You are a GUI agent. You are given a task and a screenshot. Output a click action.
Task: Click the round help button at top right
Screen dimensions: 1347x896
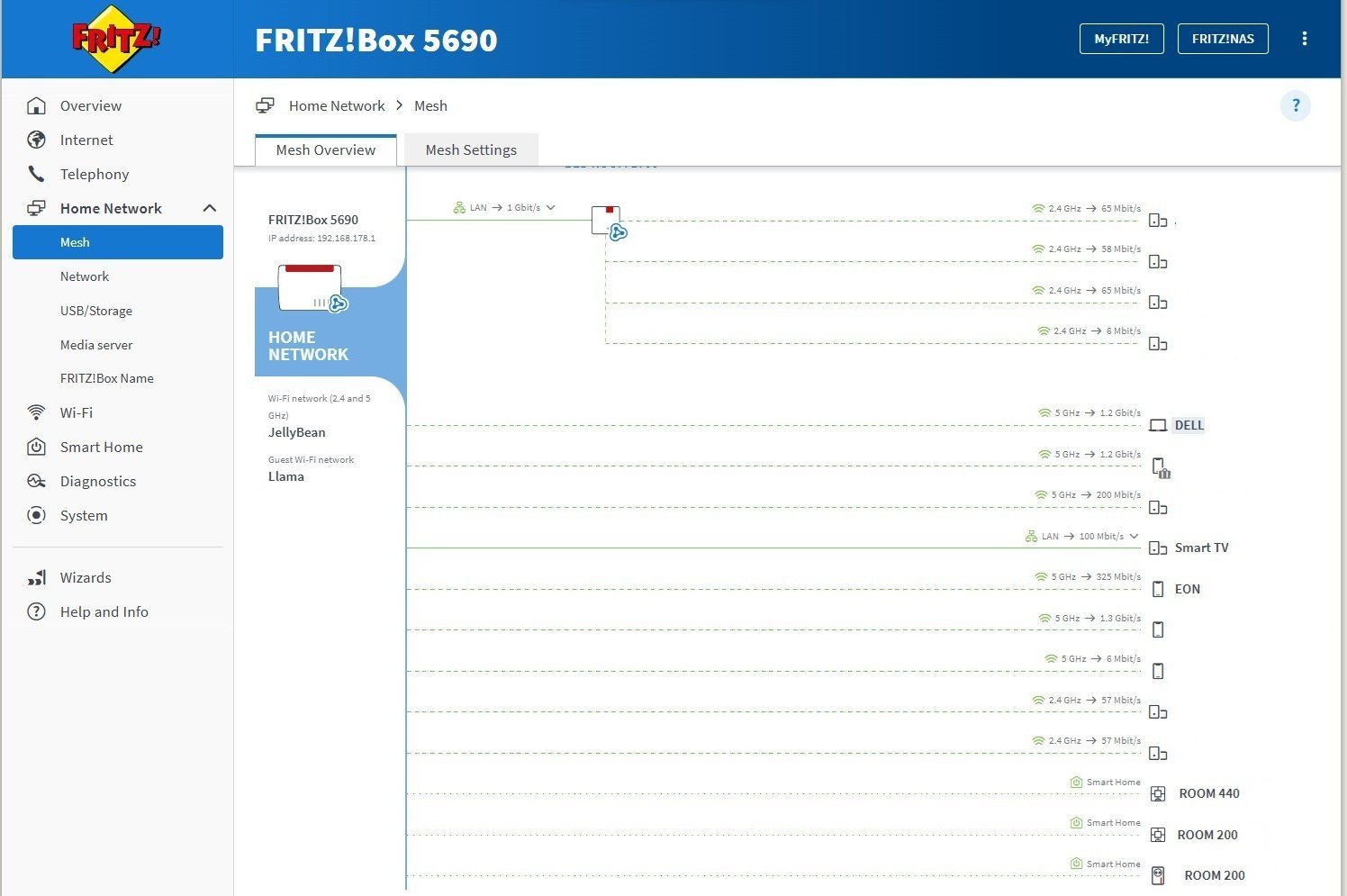(x=1296, y=105)
